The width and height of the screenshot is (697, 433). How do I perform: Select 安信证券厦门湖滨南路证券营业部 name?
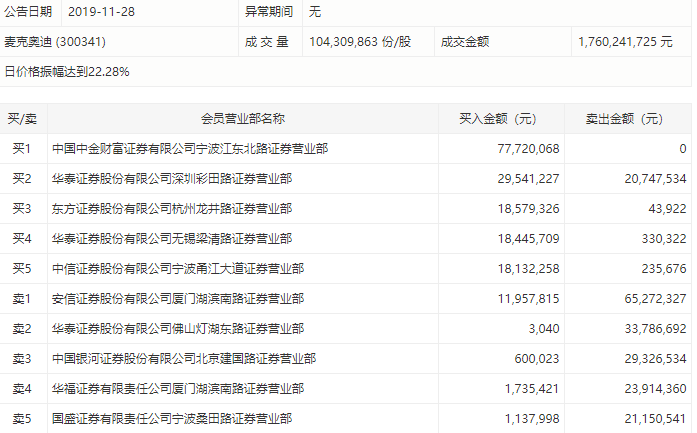(178, 299)
